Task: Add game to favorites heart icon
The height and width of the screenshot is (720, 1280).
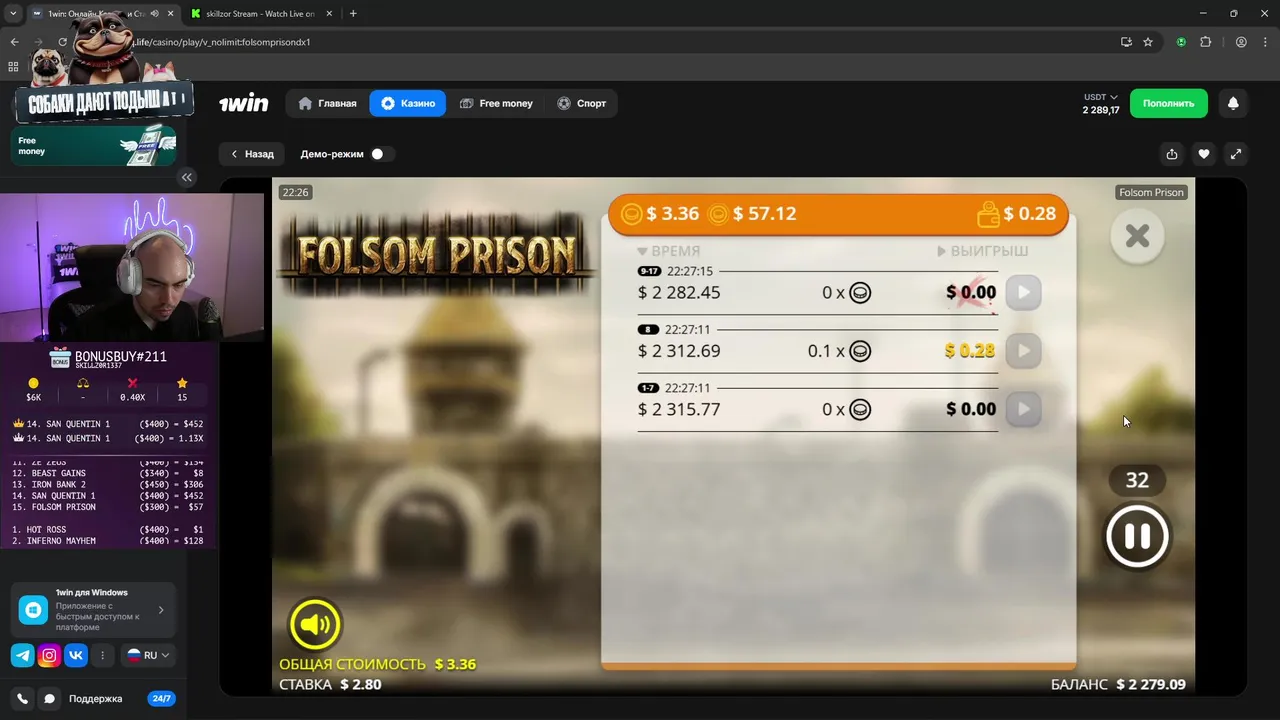Action: click(x=1204, y=154)
